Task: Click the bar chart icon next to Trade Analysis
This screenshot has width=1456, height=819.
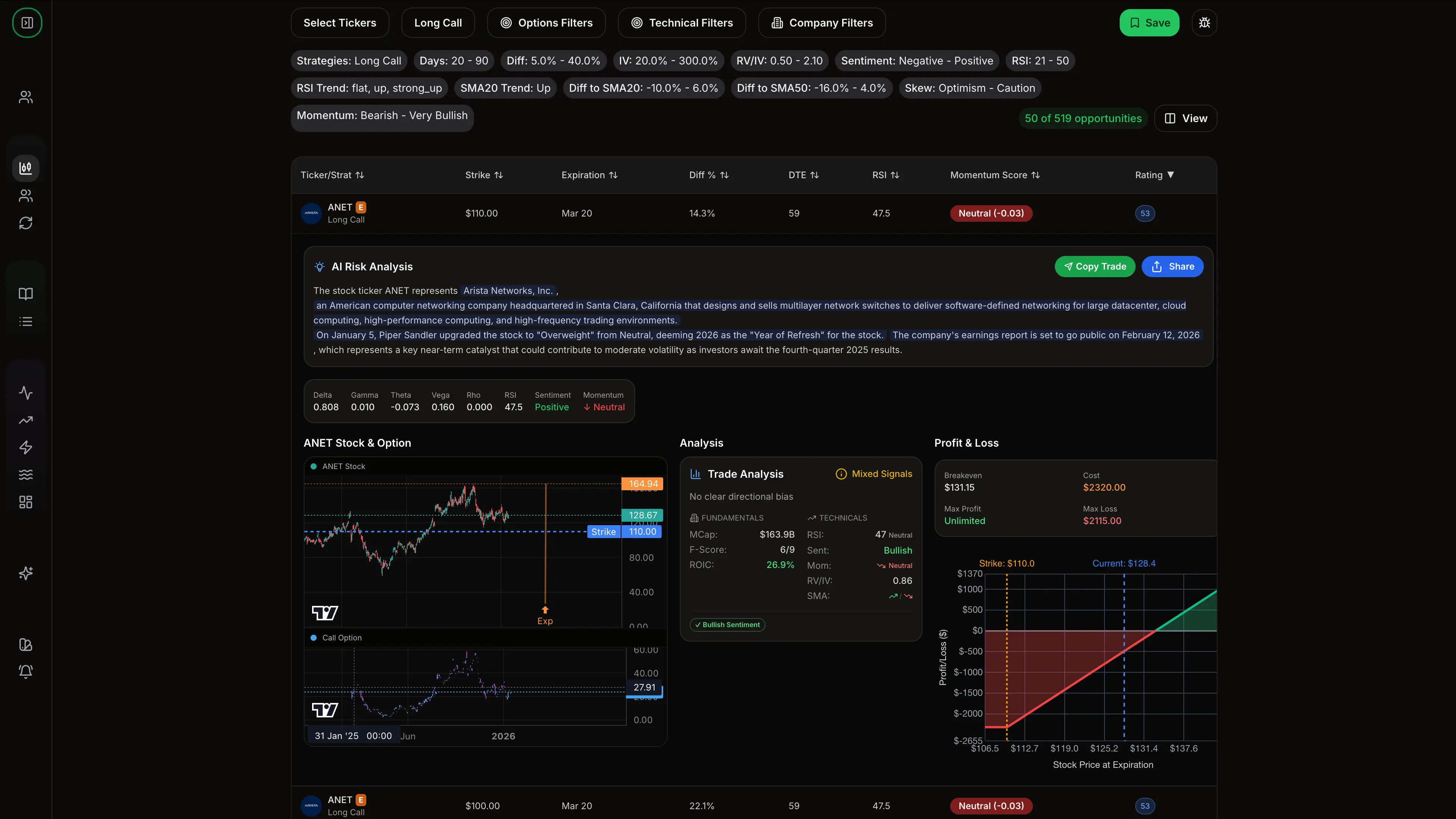Action: pyautogui.click(x=696, y=474)
